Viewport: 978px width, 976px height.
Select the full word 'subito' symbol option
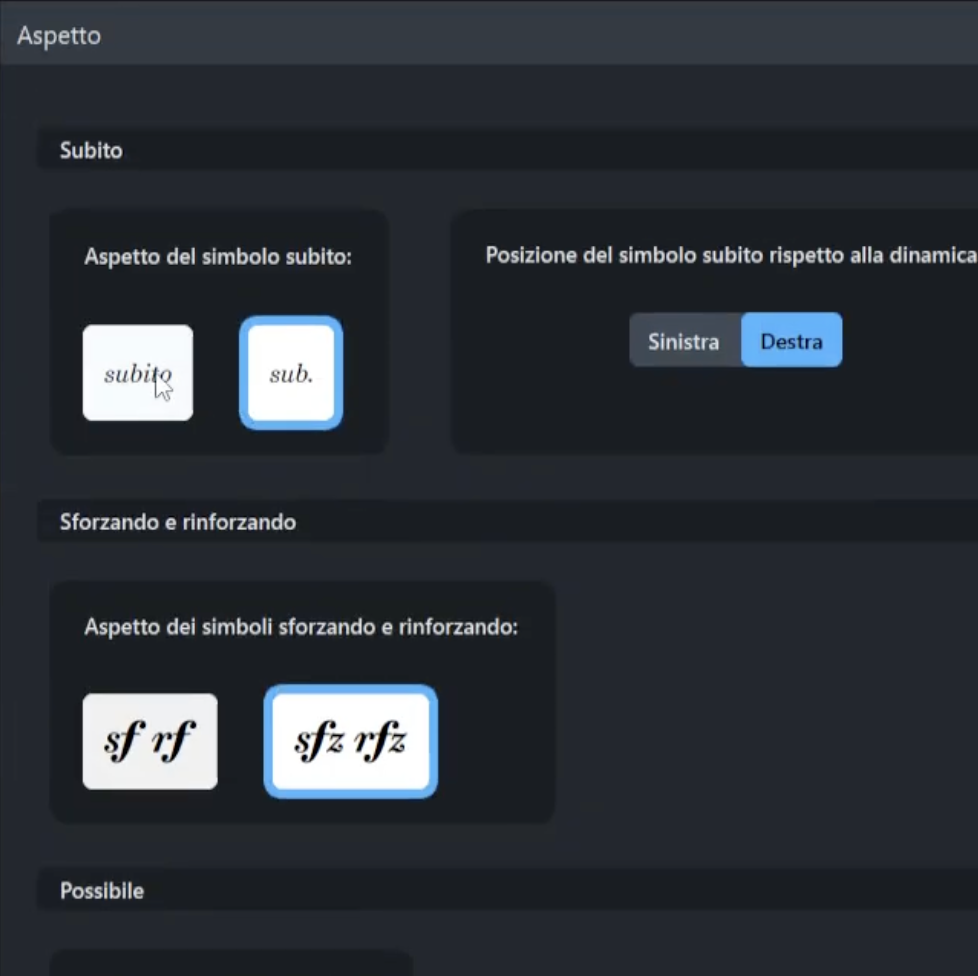[x=137, y=372]
